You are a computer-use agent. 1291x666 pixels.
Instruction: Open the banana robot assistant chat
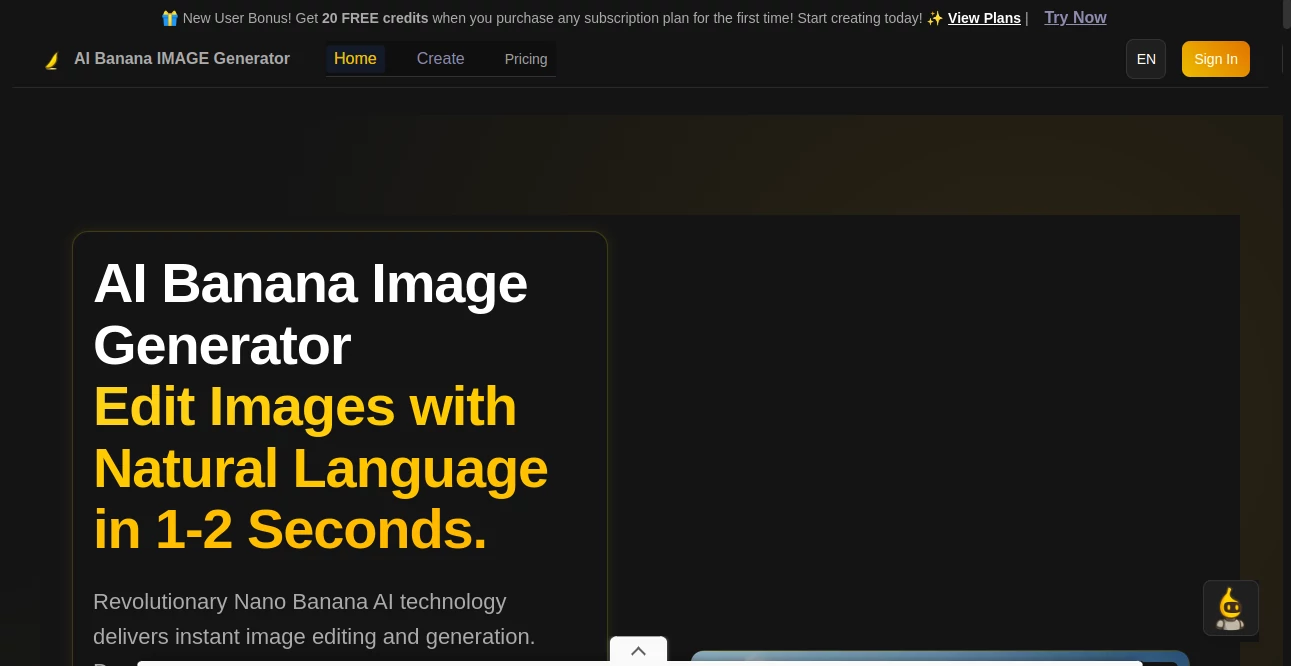coord(1231,608)
